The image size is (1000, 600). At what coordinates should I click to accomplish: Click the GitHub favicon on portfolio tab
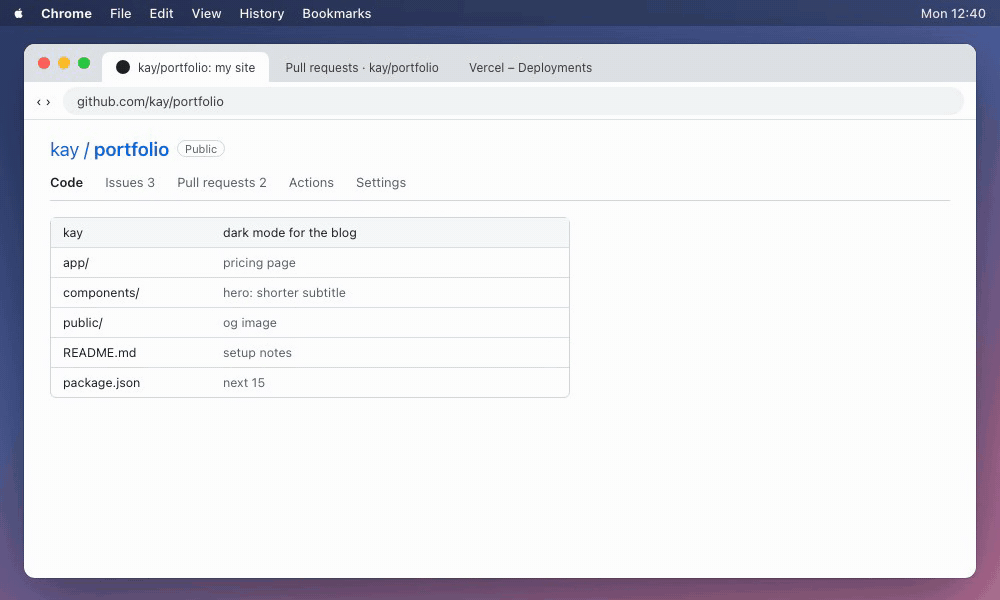pyautogui.click(x=123, y=68)
